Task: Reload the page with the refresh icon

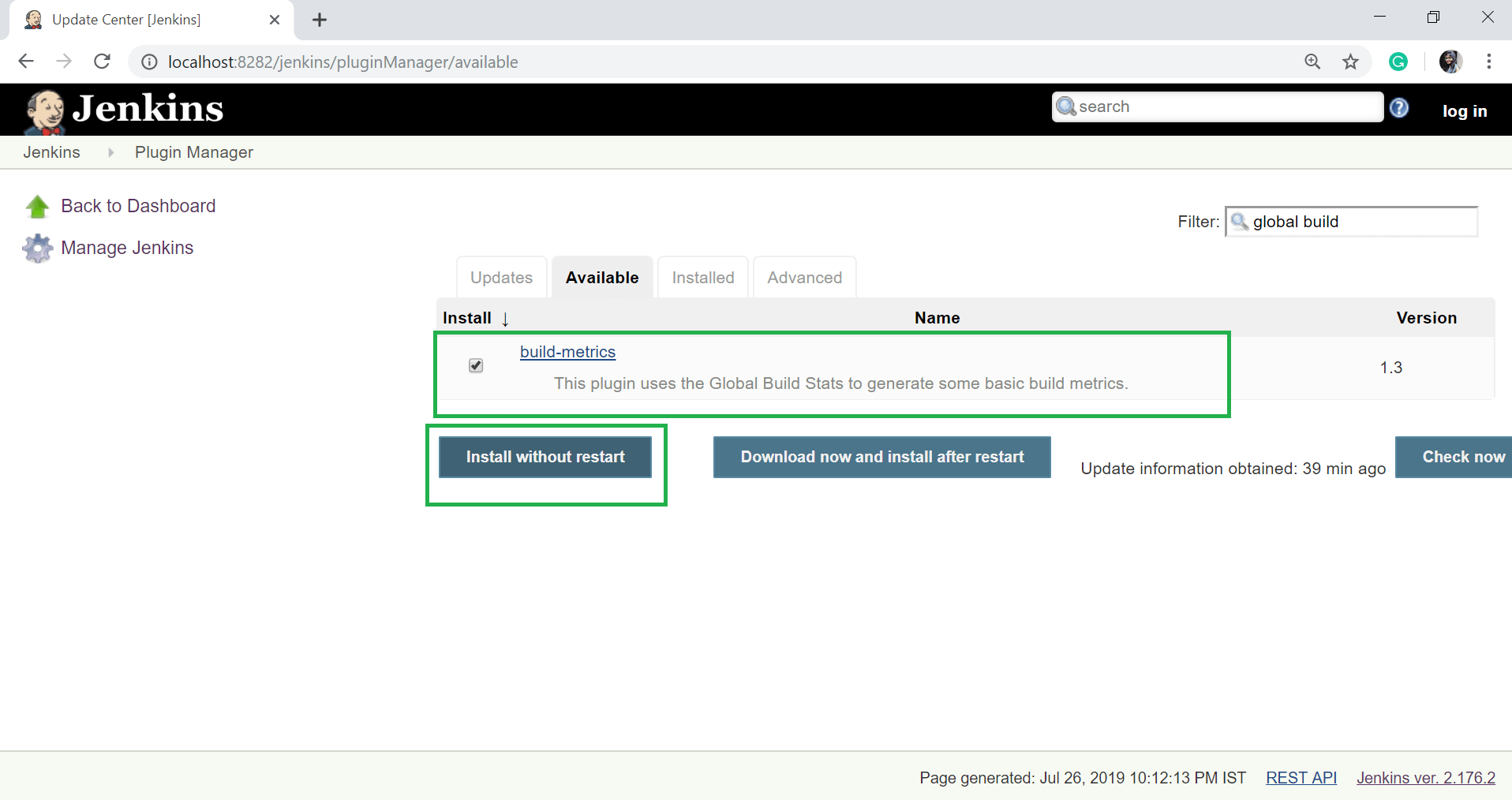Action: click(x=102, y=62)
